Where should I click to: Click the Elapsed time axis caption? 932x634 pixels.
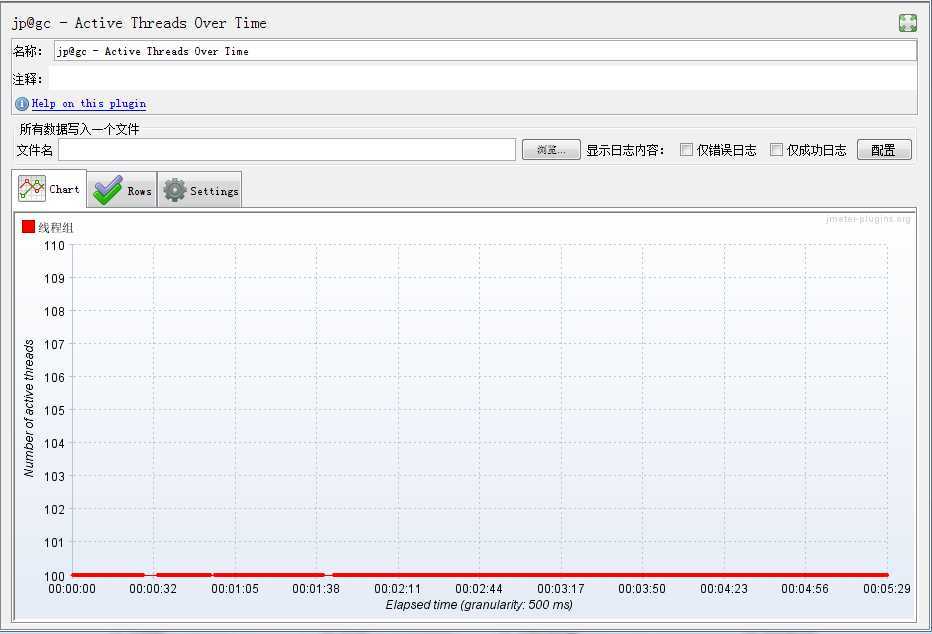coord(479,605)
